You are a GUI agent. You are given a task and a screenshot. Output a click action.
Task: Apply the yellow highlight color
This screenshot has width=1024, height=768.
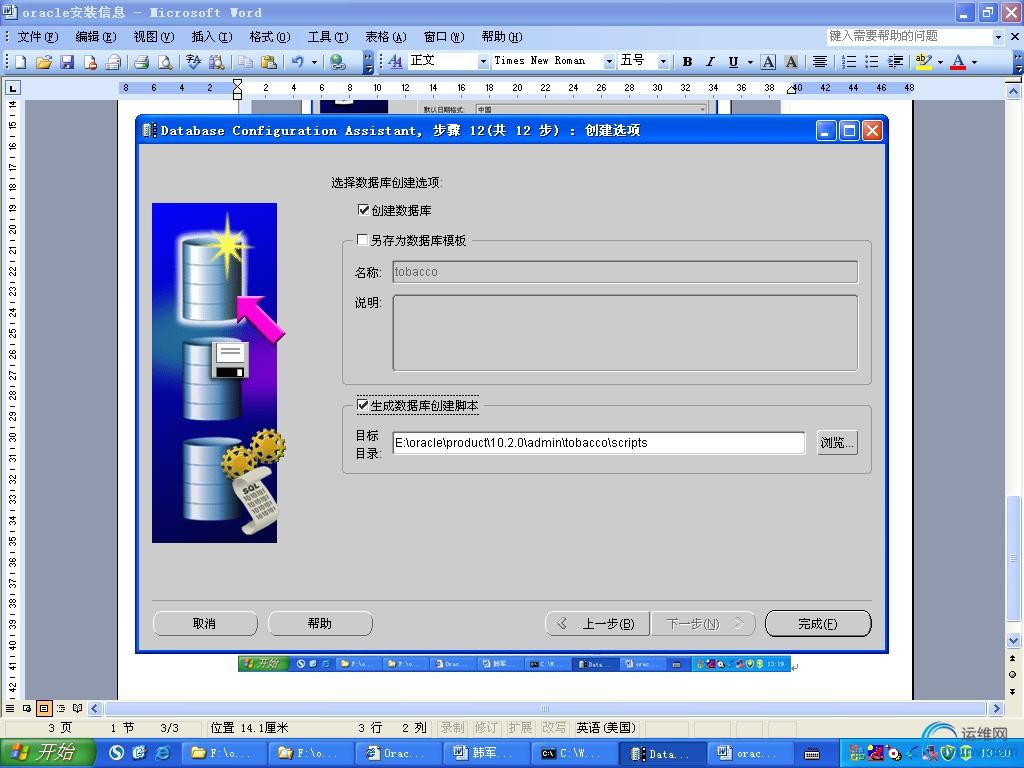pos(923,61)
